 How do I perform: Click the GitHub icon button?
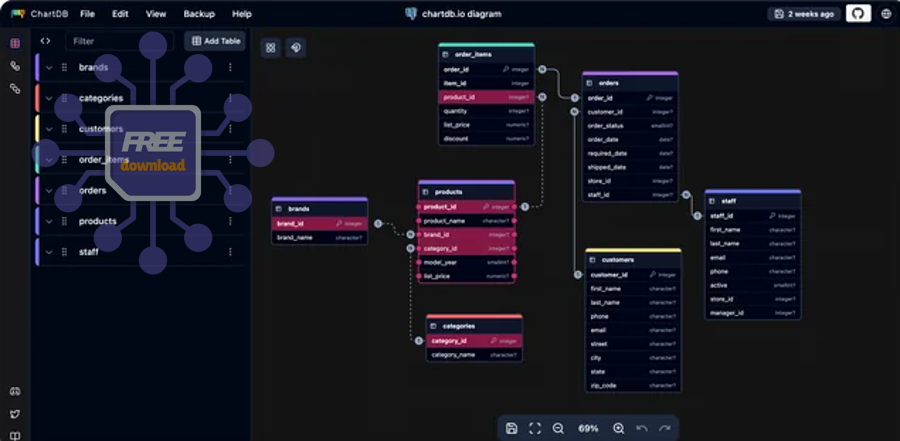[x=858, y=14]
